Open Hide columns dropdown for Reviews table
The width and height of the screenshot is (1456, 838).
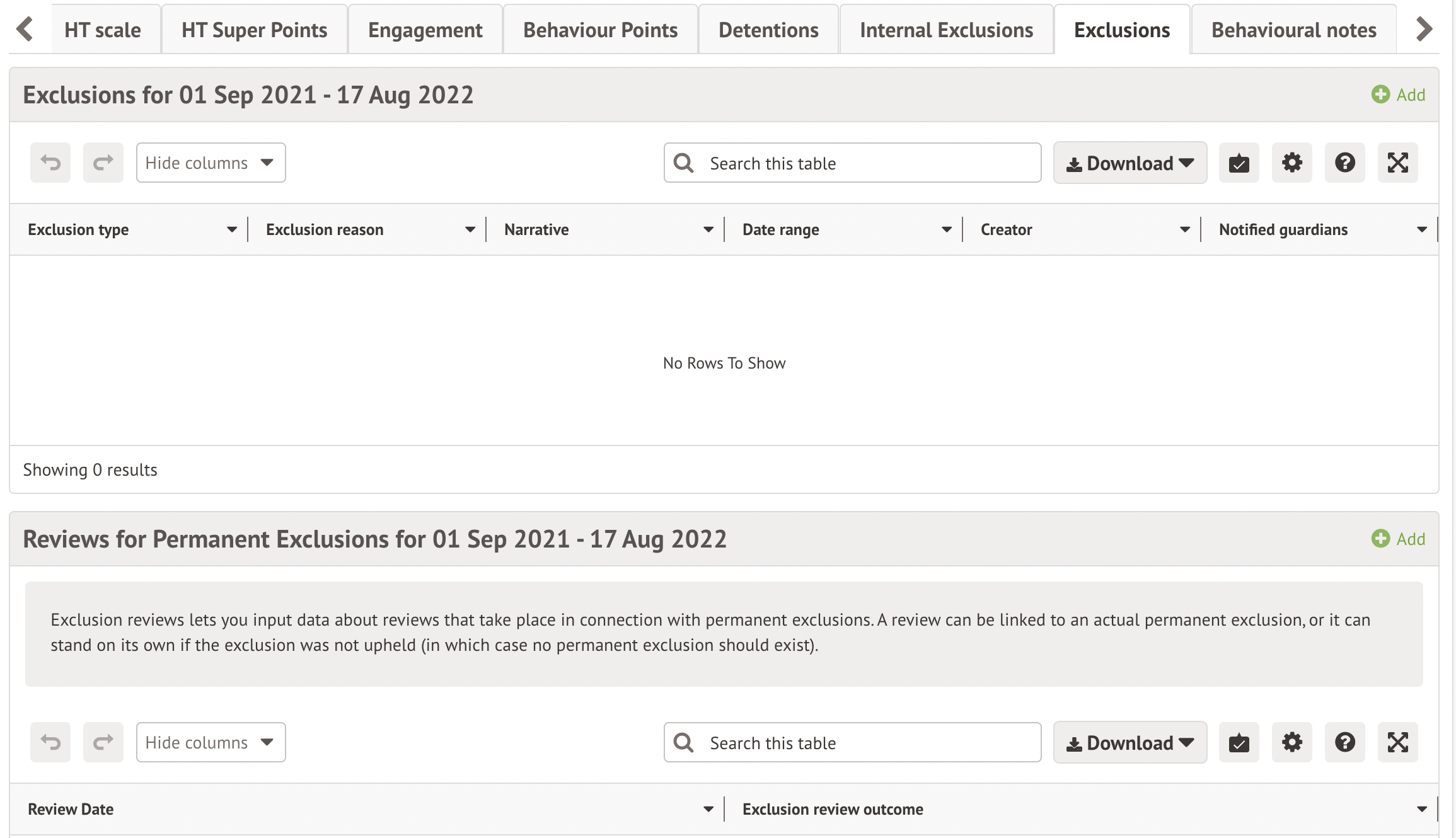[x=211, y=742]
